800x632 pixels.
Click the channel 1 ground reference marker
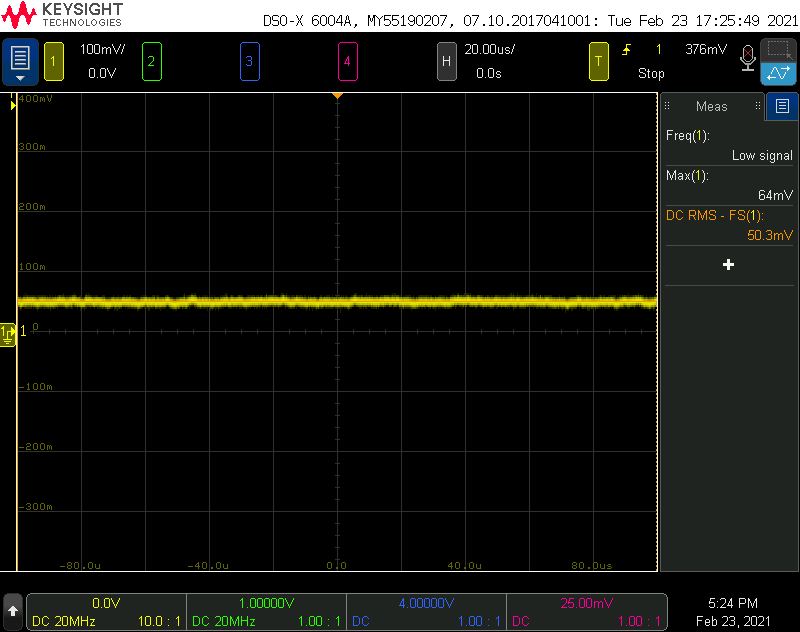point(8,334)
